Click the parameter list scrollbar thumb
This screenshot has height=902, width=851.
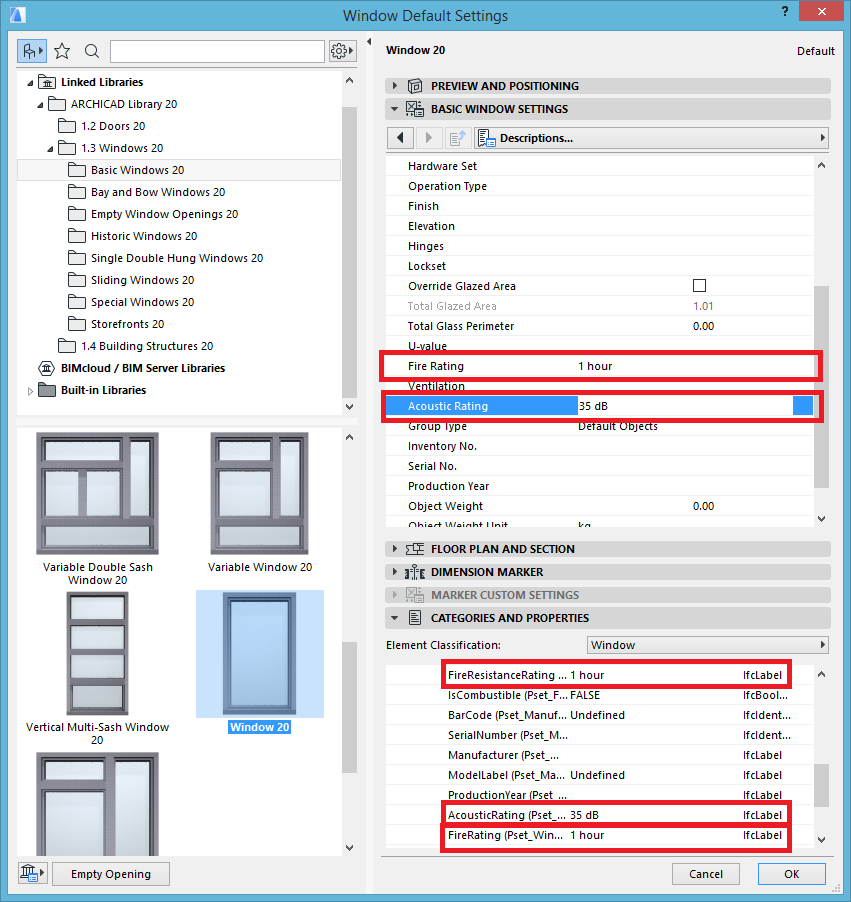pos(822,387)
